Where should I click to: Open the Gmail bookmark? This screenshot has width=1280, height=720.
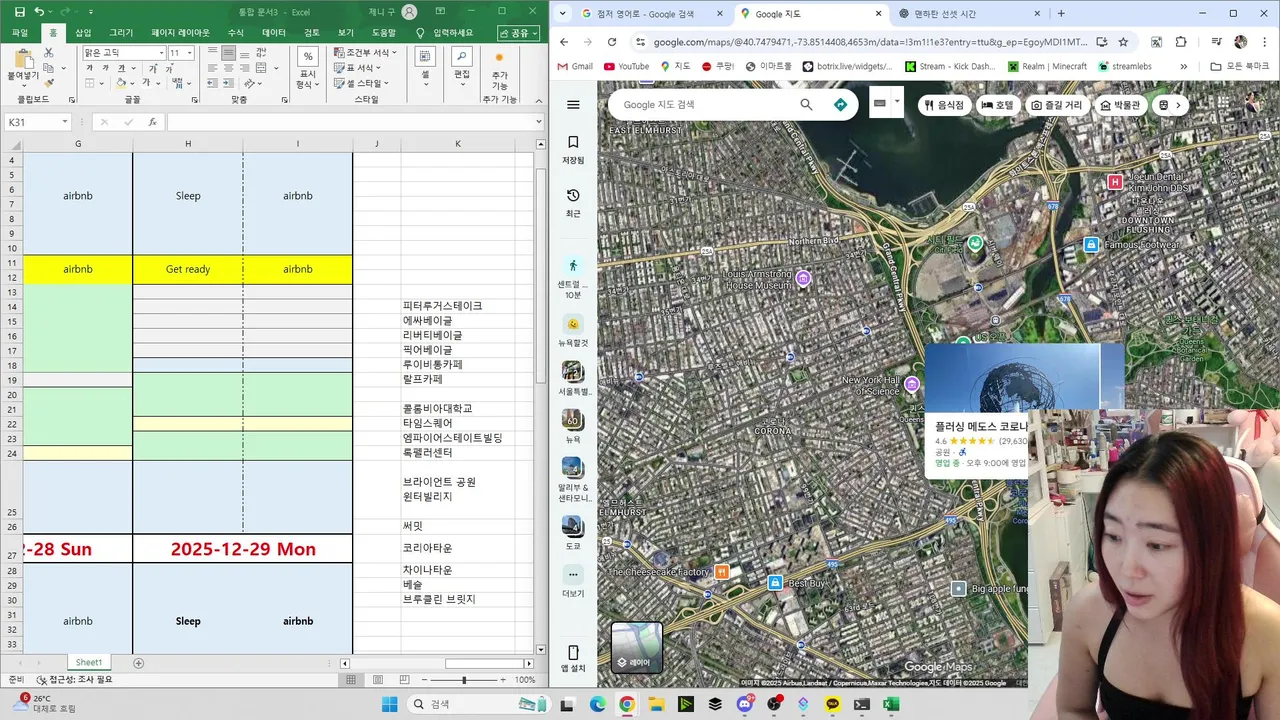[x=575, y=66]
